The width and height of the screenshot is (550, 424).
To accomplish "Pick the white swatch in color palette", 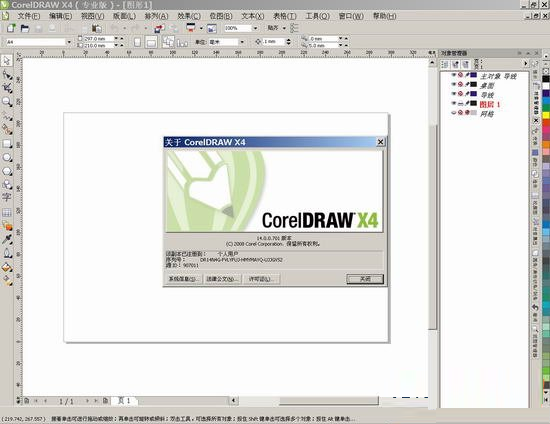I will 546,86.
